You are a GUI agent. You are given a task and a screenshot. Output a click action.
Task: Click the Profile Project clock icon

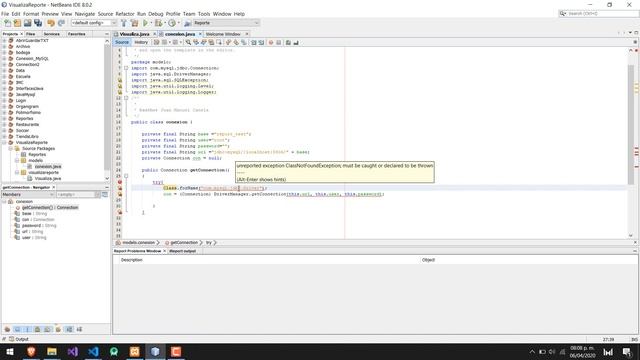click(172, 23)
